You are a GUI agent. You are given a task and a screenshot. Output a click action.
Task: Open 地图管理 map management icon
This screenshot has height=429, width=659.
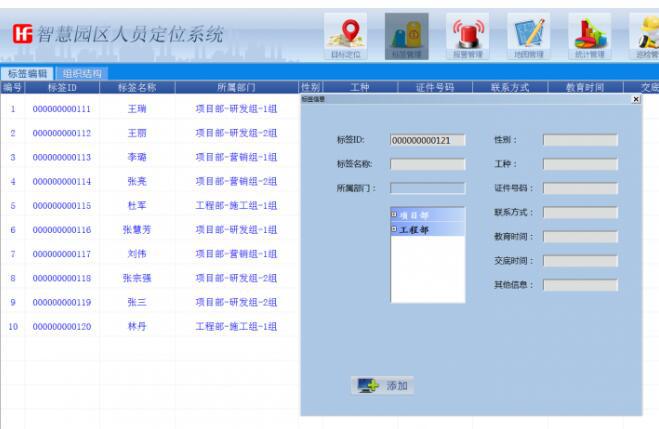click(526, 37)
